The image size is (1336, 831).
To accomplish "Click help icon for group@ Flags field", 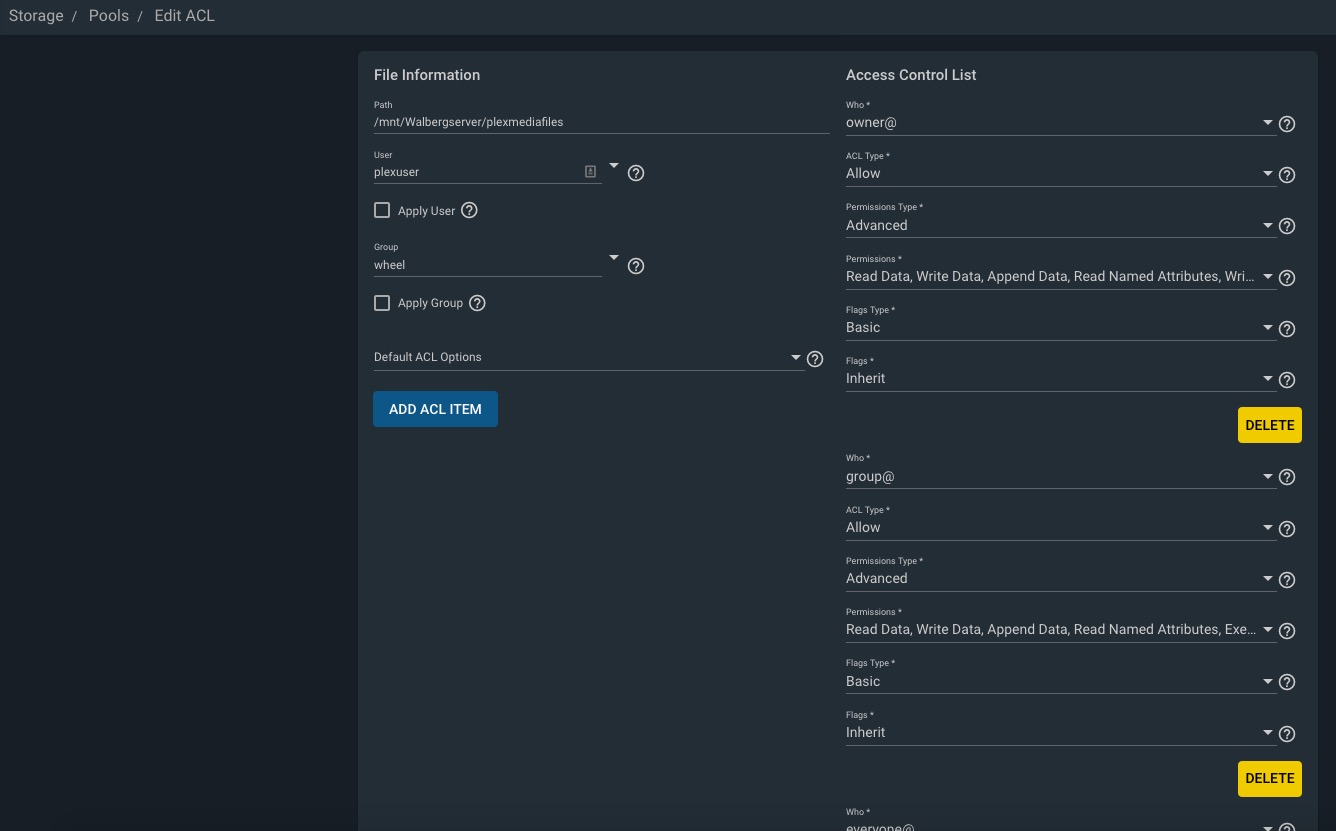I will (x=1287, y=734).
